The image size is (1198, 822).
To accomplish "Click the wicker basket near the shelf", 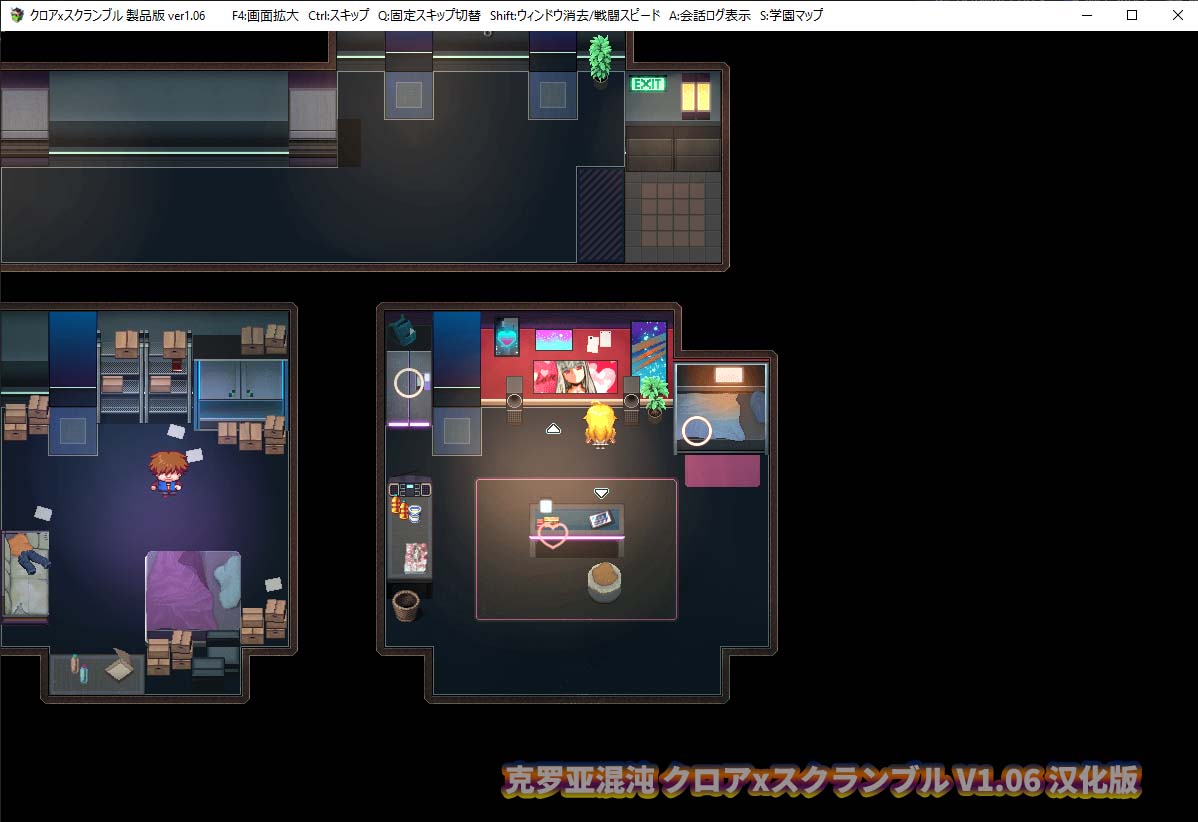I will [x=405, y=606].
